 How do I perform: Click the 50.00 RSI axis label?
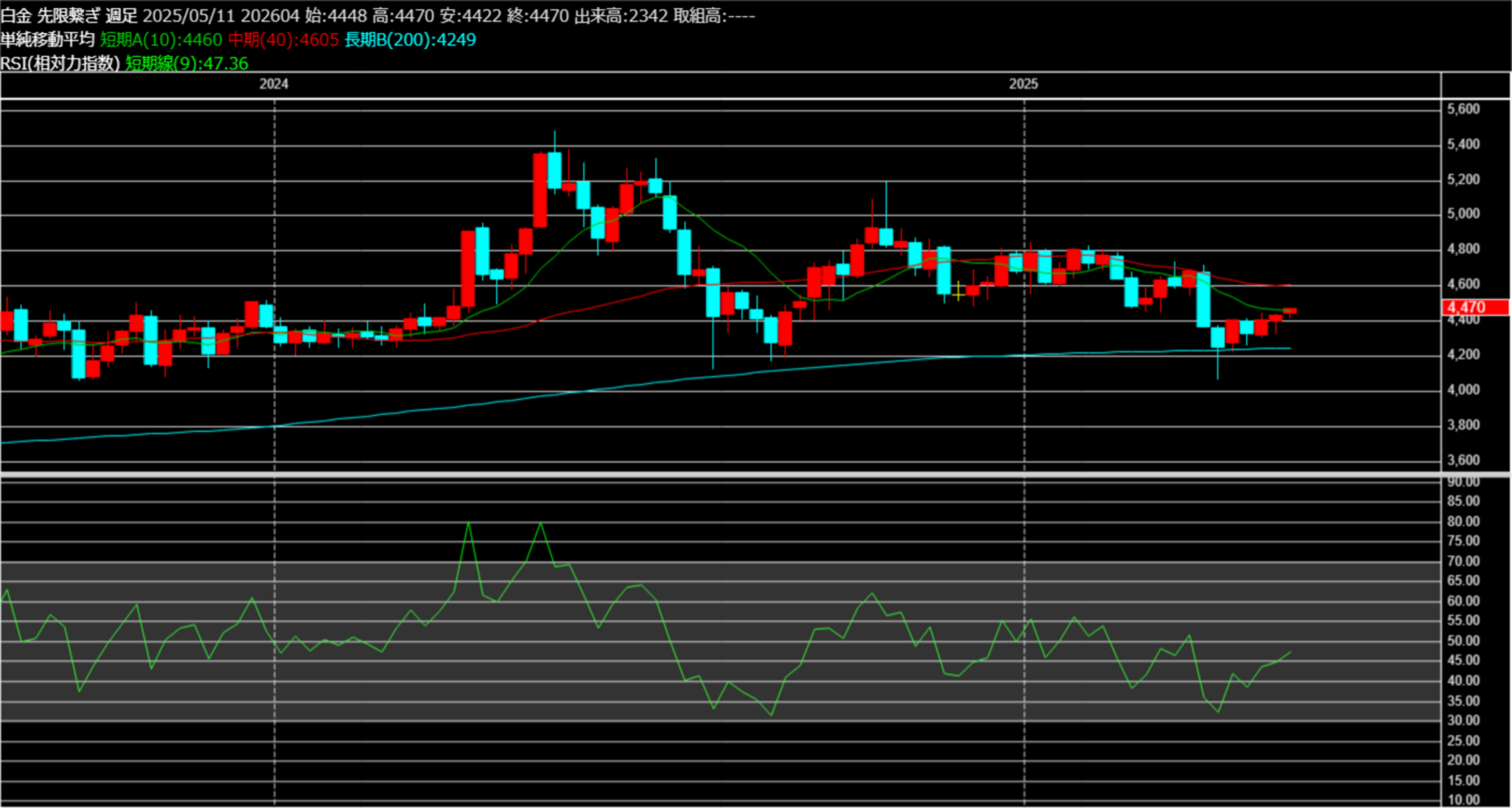1464,641
